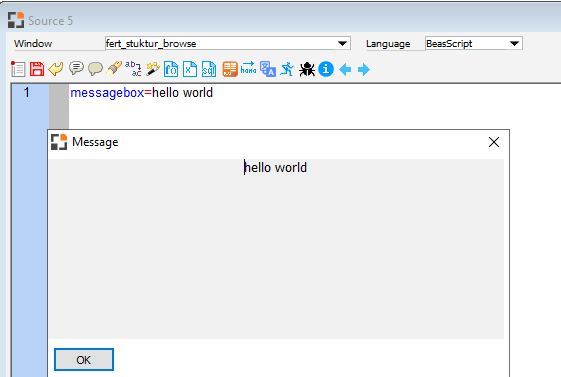Click the comment bubble with text lines
561x377 pixels.
pos(76,68)
